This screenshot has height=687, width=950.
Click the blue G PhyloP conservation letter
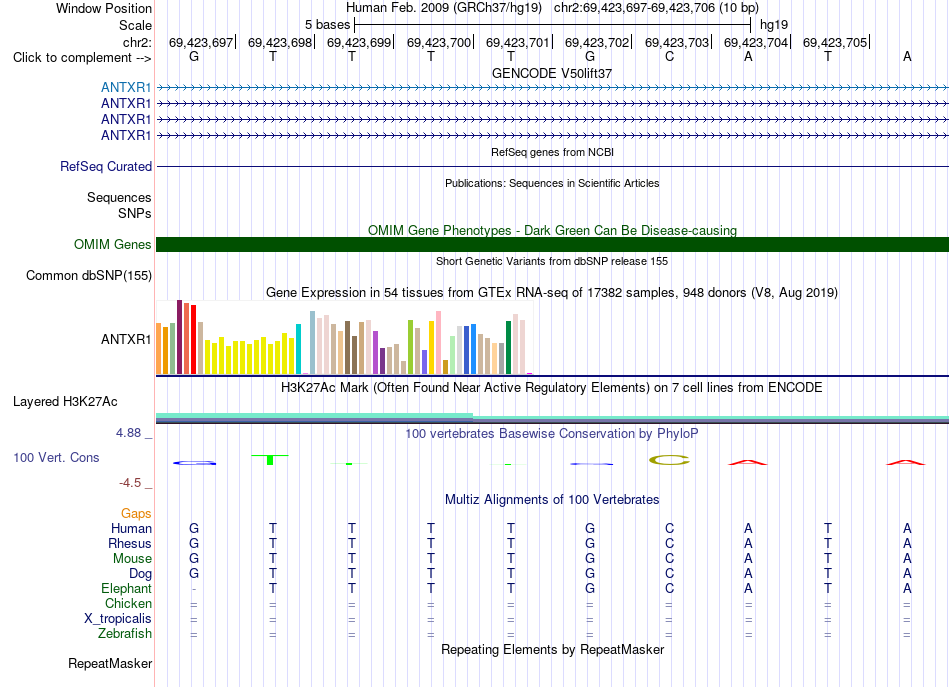(194, 463)
